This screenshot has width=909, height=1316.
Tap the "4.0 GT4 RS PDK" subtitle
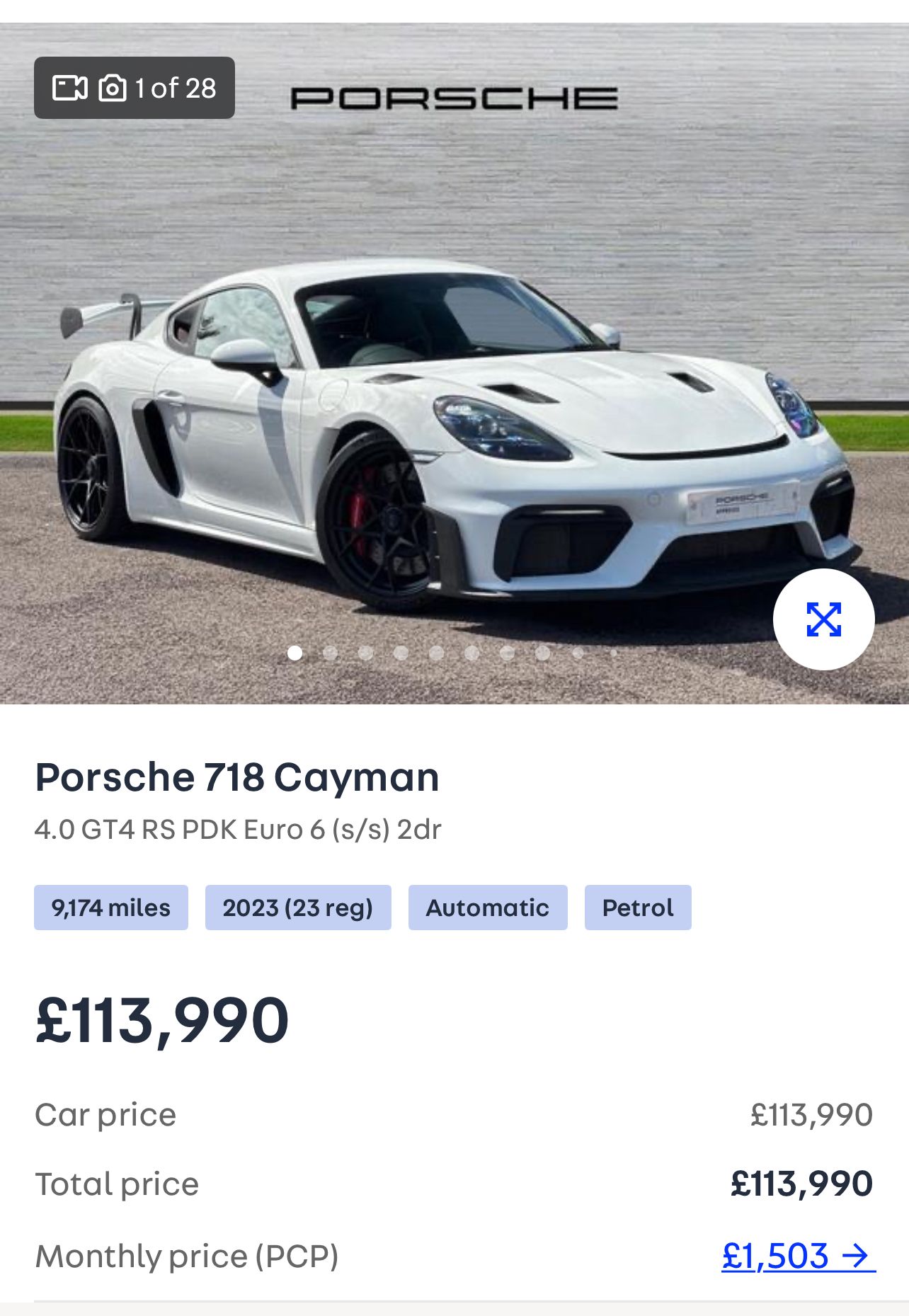click(x=238, y=829)
